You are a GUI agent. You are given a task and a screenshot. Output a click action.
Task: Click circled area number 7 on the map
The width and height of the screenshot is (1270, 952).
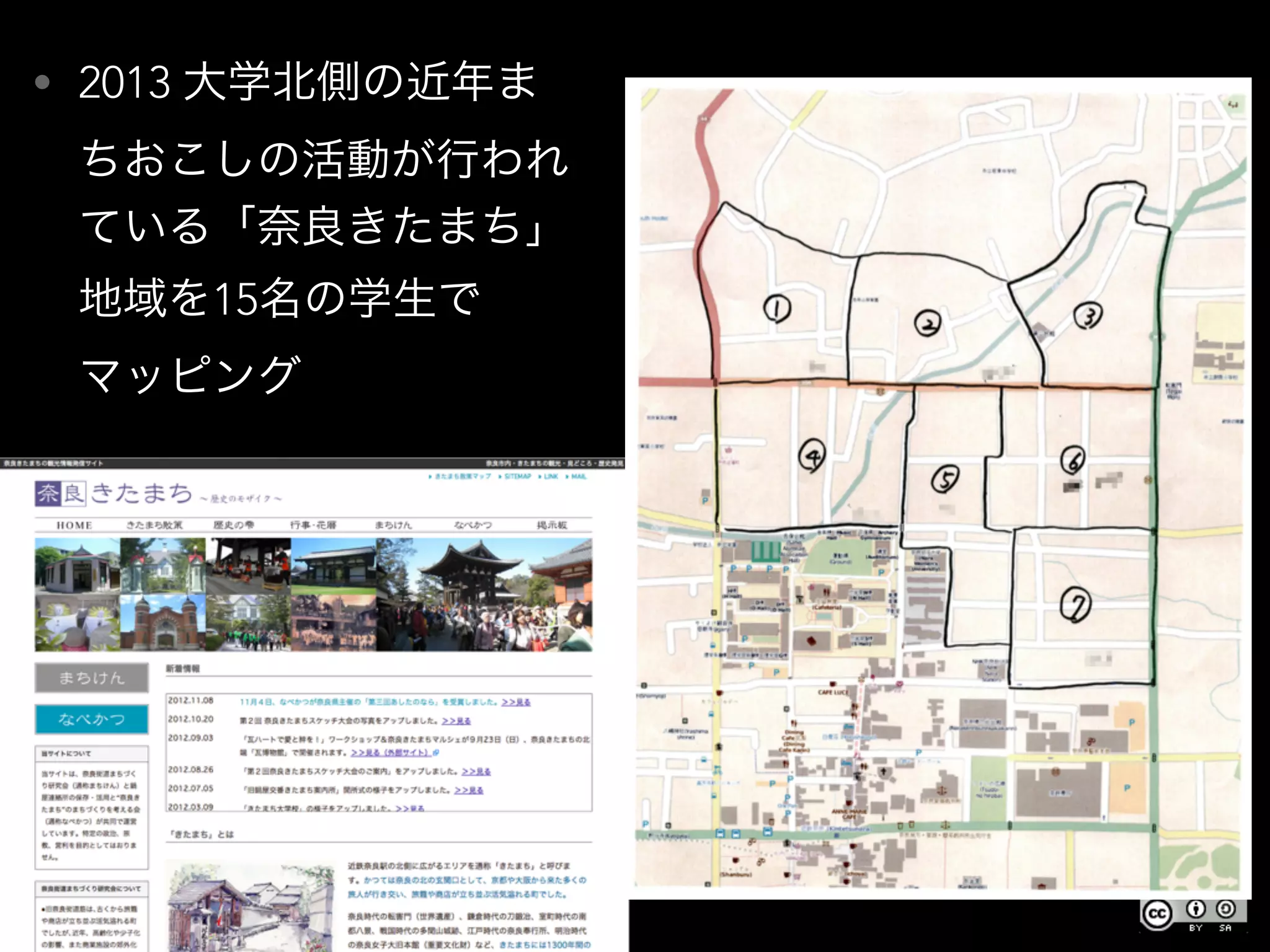1075,606
